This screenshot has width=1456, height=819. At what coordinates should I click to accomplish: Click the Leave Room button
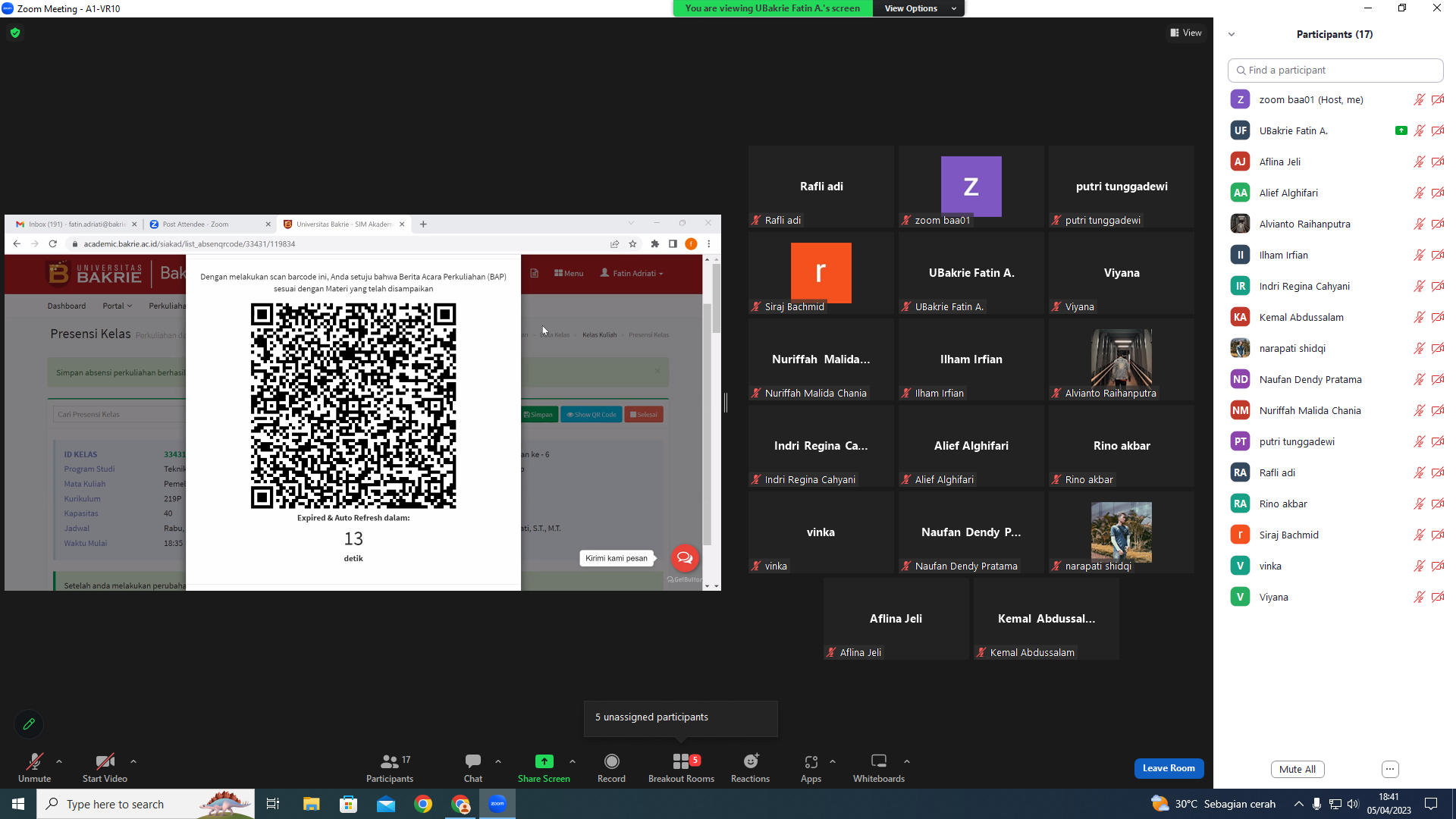1169,768
